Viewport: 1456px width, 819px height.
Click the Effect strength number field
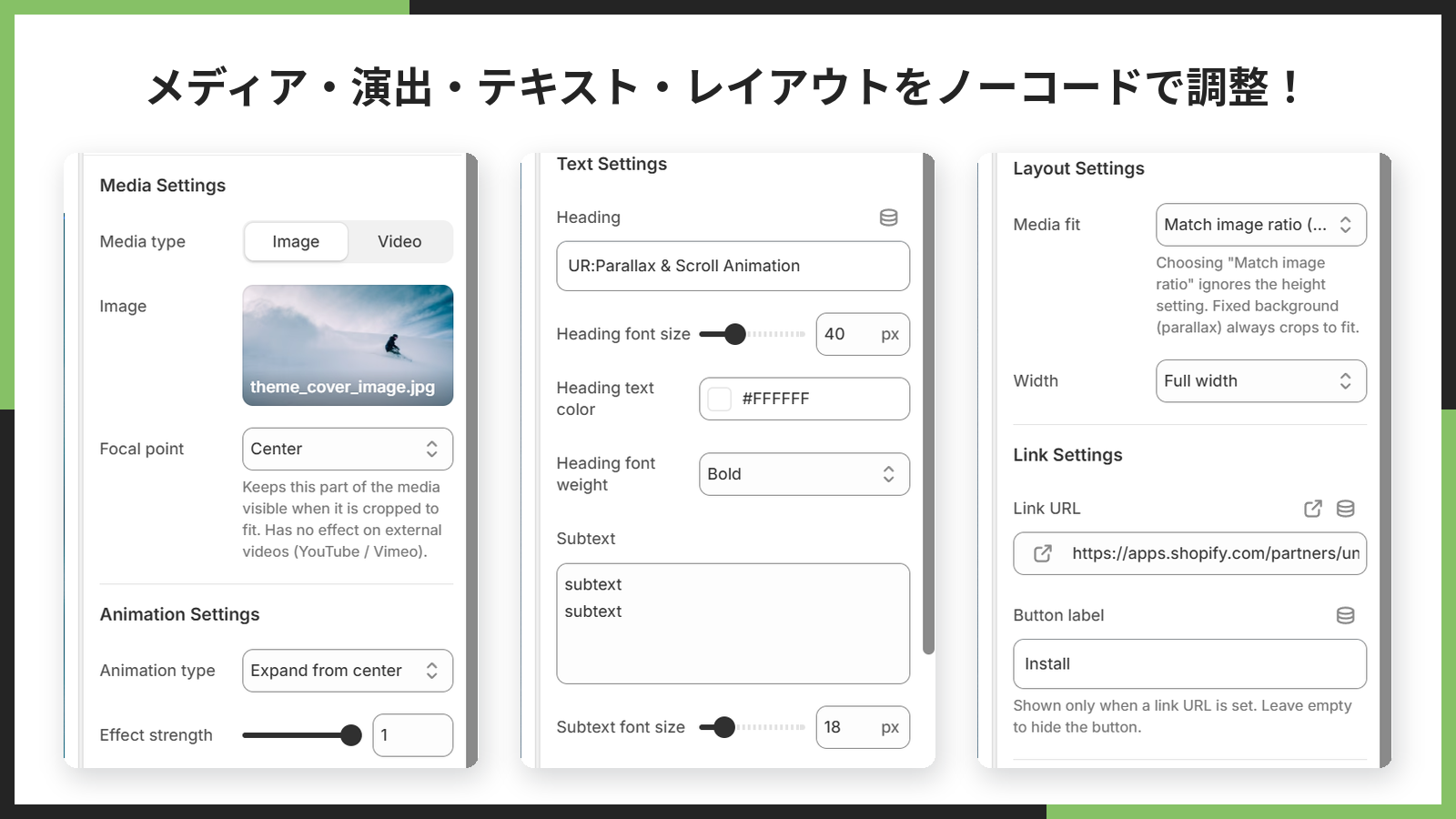(413, 735)
